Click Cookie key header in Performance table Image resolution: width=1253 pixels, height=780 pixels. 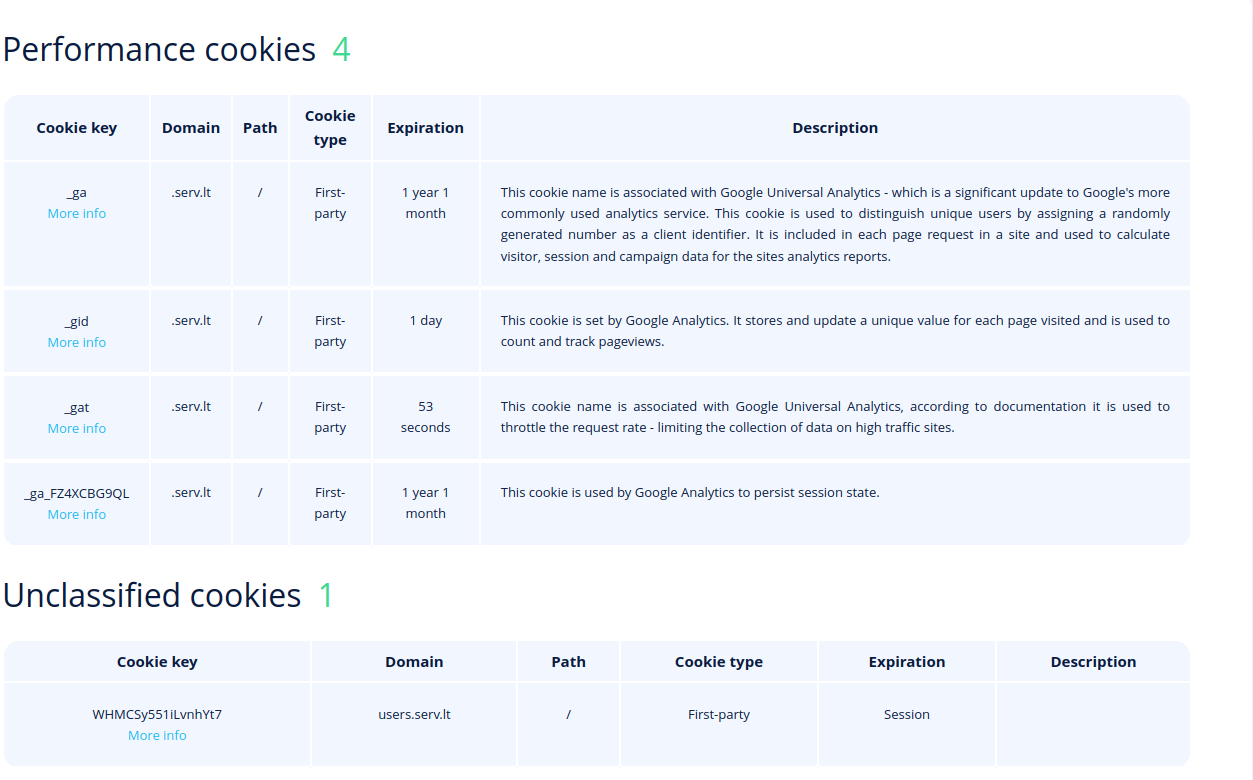point(77,128)
